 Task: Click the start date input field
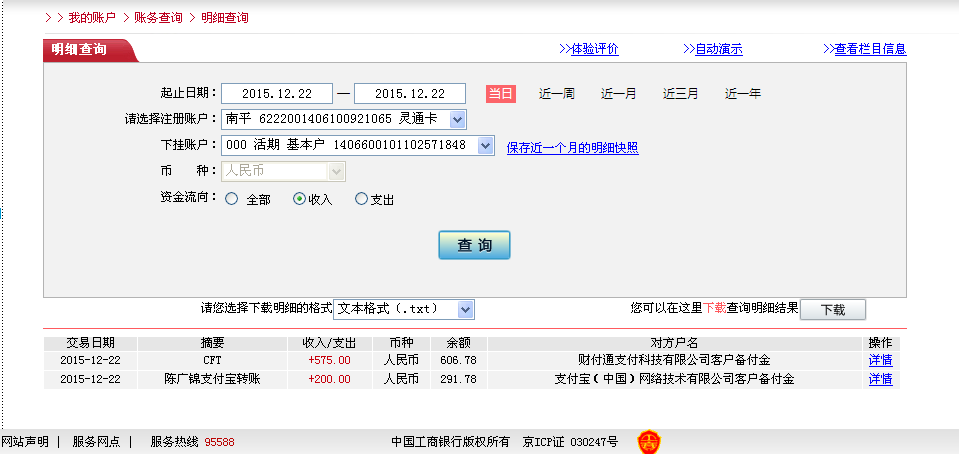tap(276, 94)
